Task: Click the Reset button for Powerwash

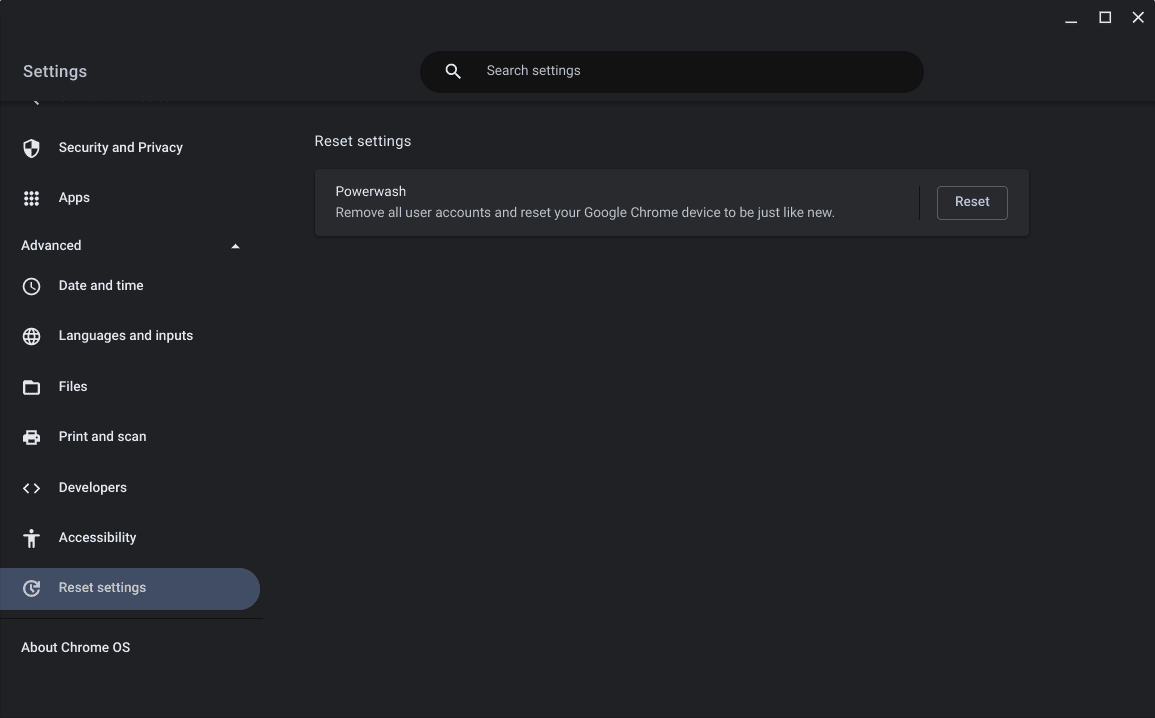Action: pos(971,201)
